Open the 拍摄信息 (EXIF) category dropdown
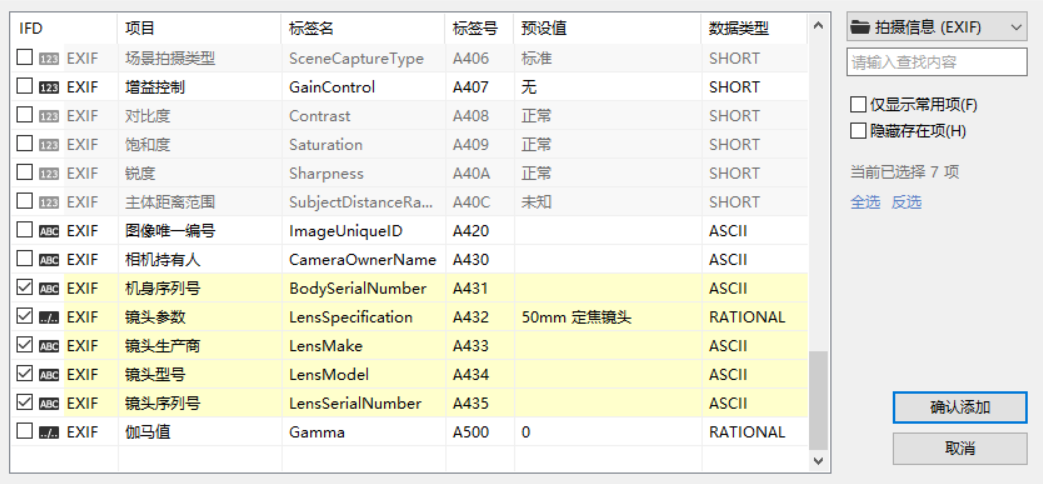The width and height of the screenshot is (1043, 484). (936, 27)
